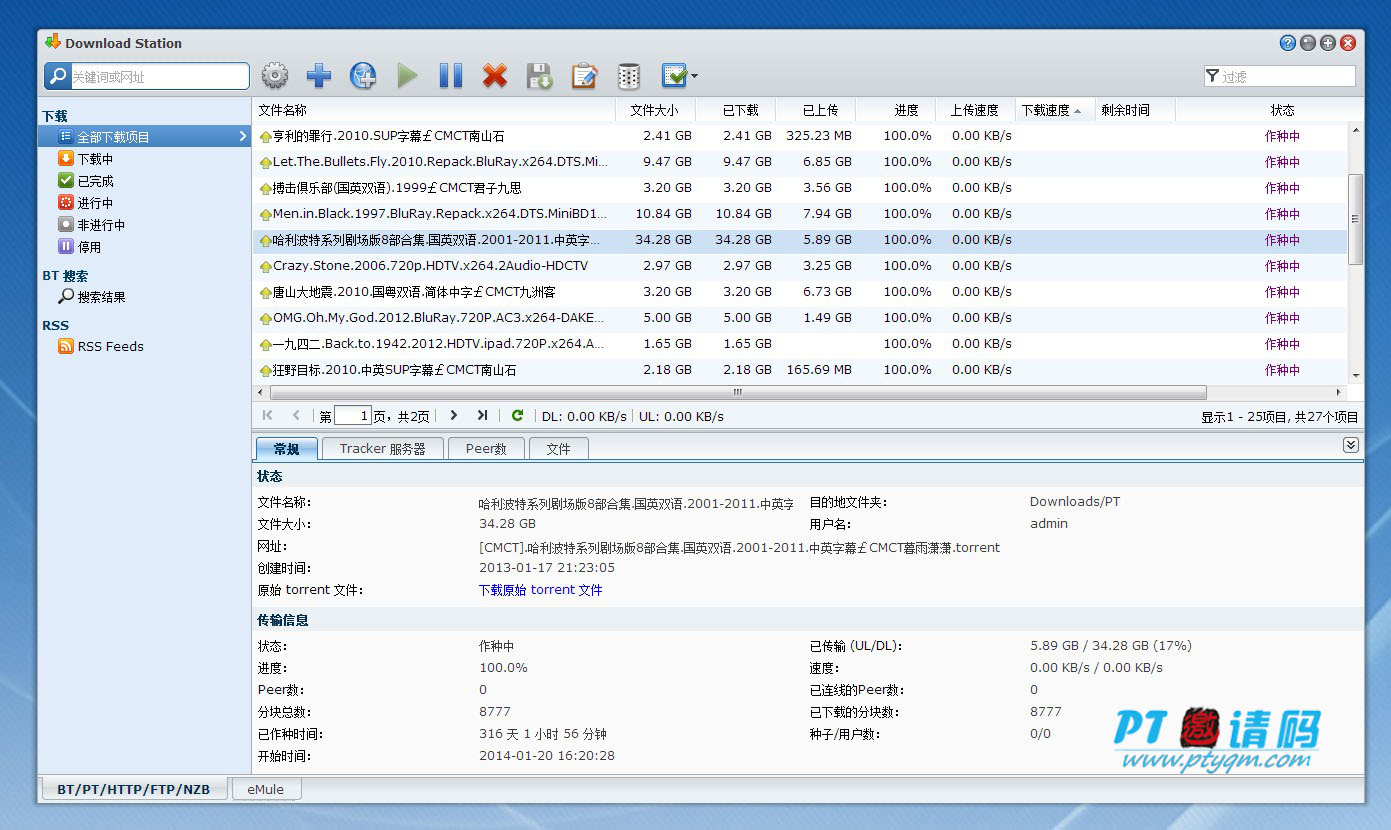
Task: Sort by the 已上传 column header
Action: click(815, 110)
